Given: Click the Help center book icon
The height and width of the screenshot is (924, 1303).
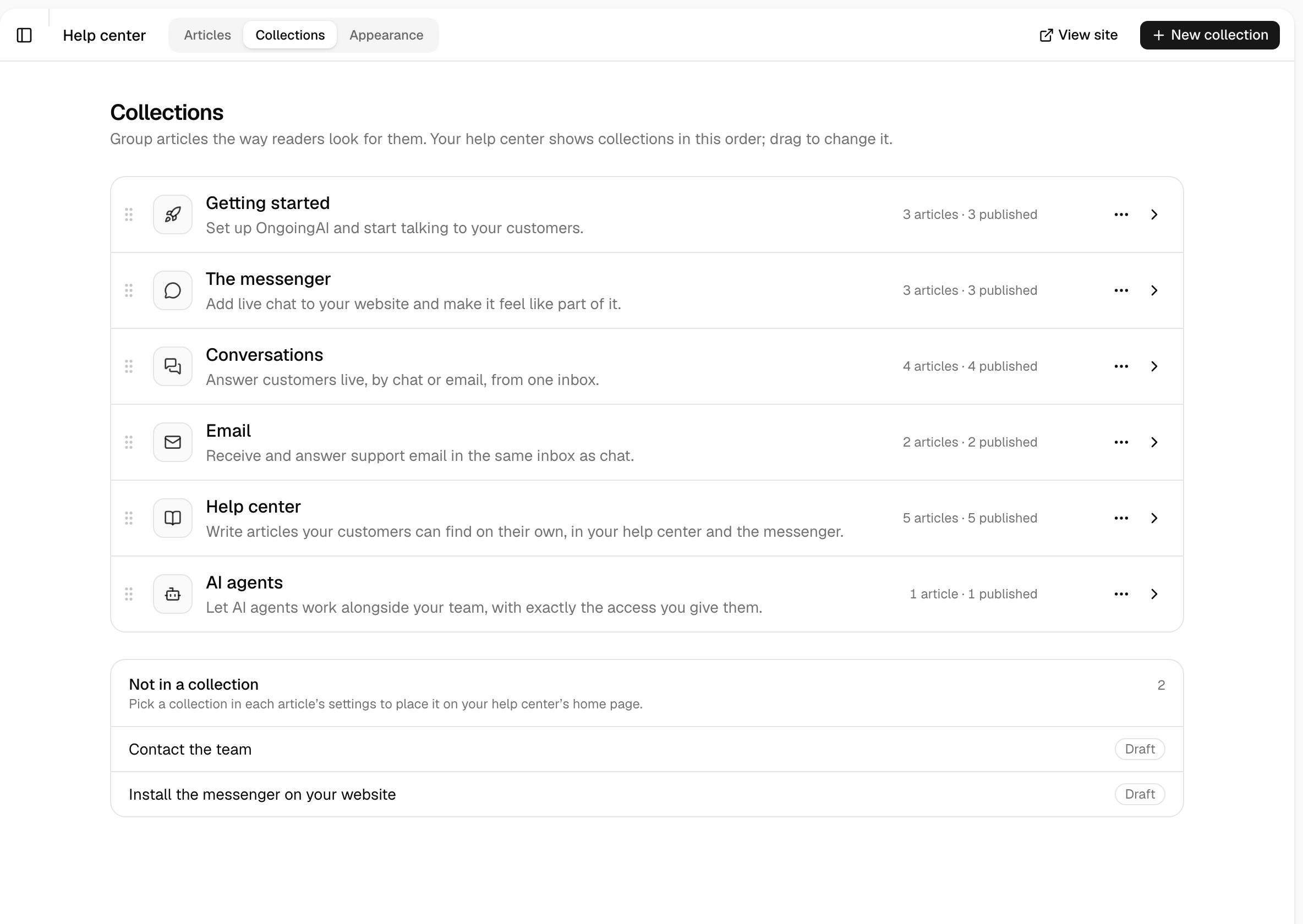Looking at the screenshot, I should (x=172, y=518).
